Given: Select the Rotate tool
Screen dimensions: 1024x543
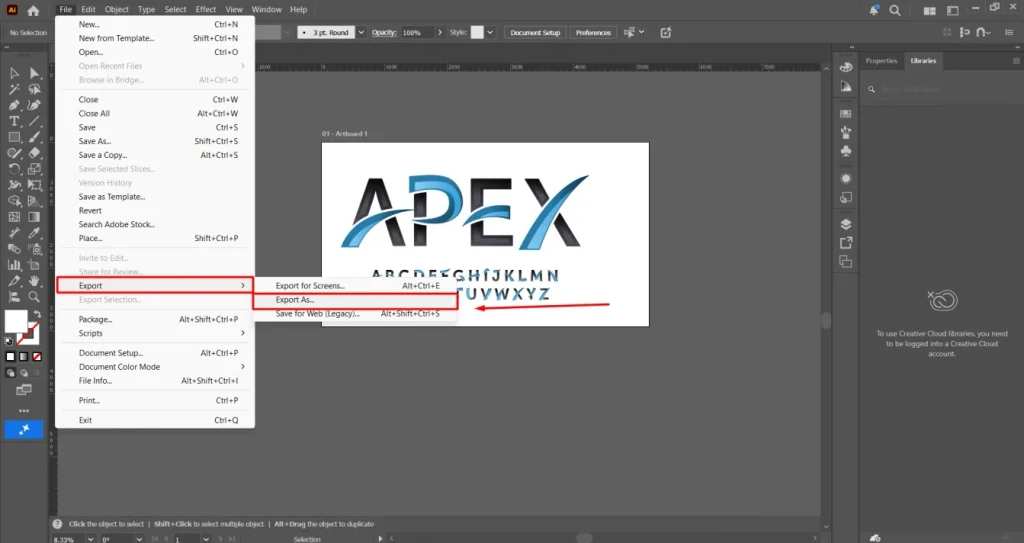Looking at the screenshot, I should [14, 169].
